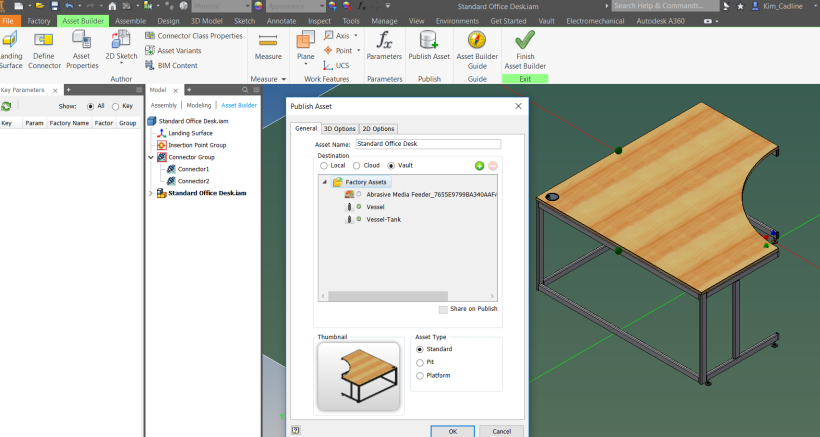The image size is (820, 437).
Task: Open the File menu
Action: 8,21
